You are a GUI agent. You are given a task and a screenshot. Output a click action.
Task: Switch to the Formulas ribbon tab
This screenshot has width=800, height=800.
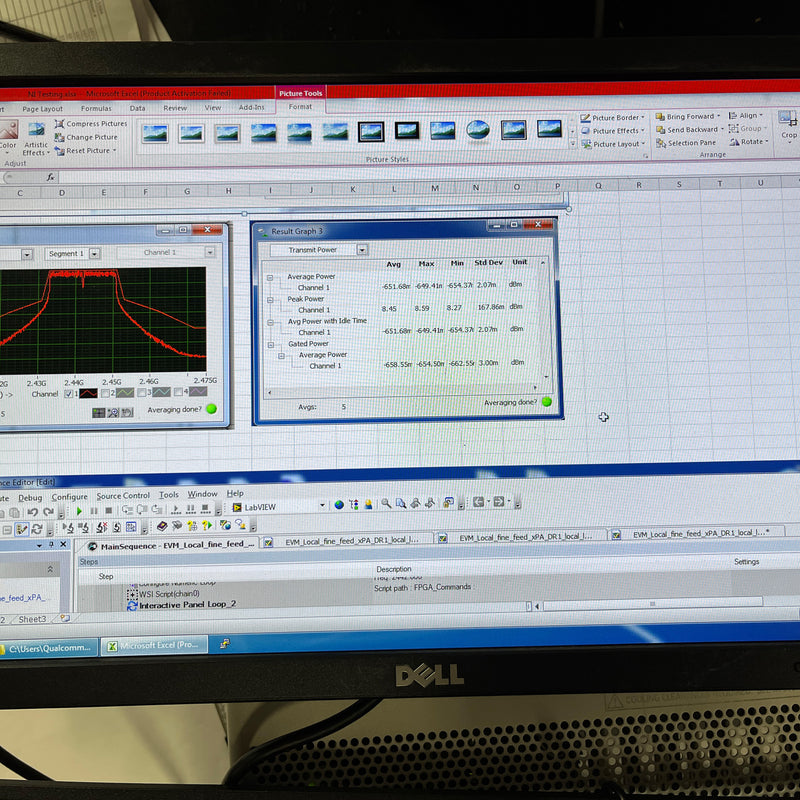96,108
